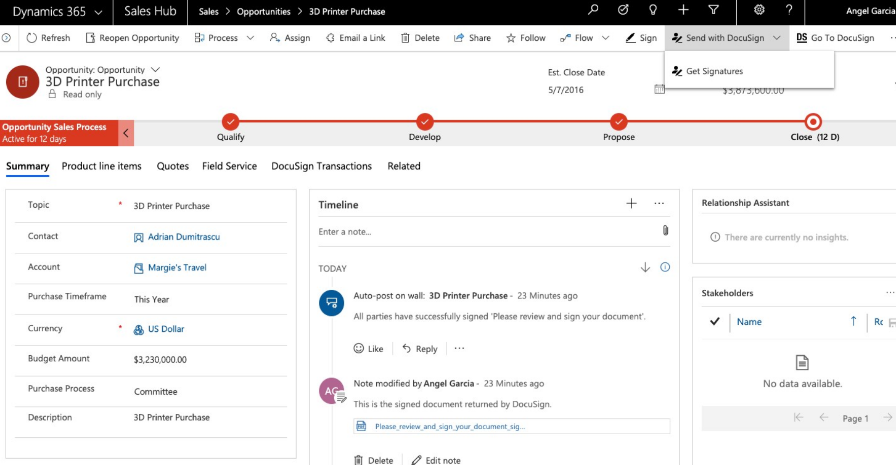This screenshot has width=896, height=465.
Task: Collapse the sales process stage bar chevron
Action: pos(126,133)
